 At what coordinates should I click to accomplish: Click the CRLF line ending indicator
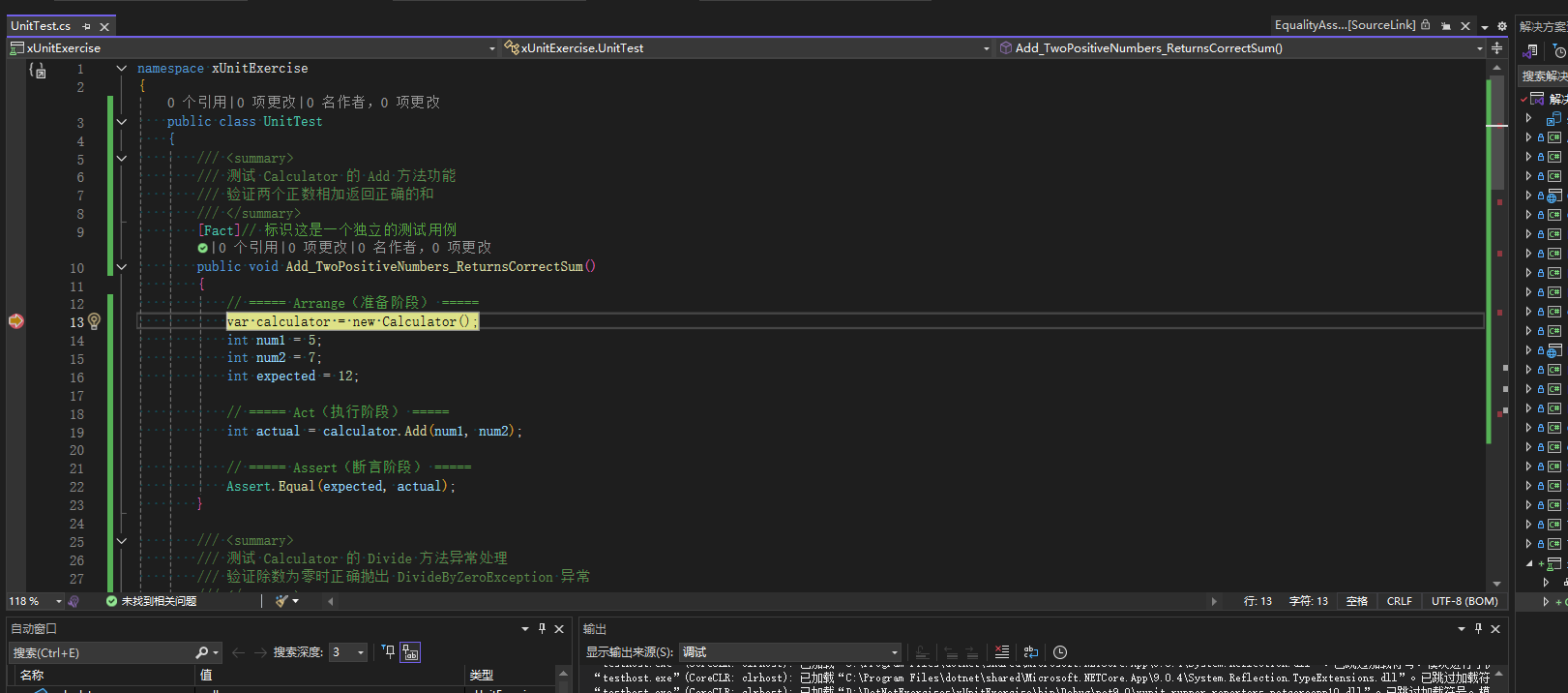pyautogui.click(x=1399, y=601)
